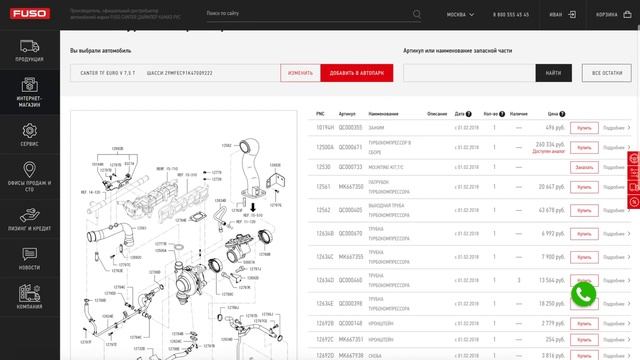Screen dimensions: 640x360
Task: Click Заказать for part QC000733
Action: 584,167
